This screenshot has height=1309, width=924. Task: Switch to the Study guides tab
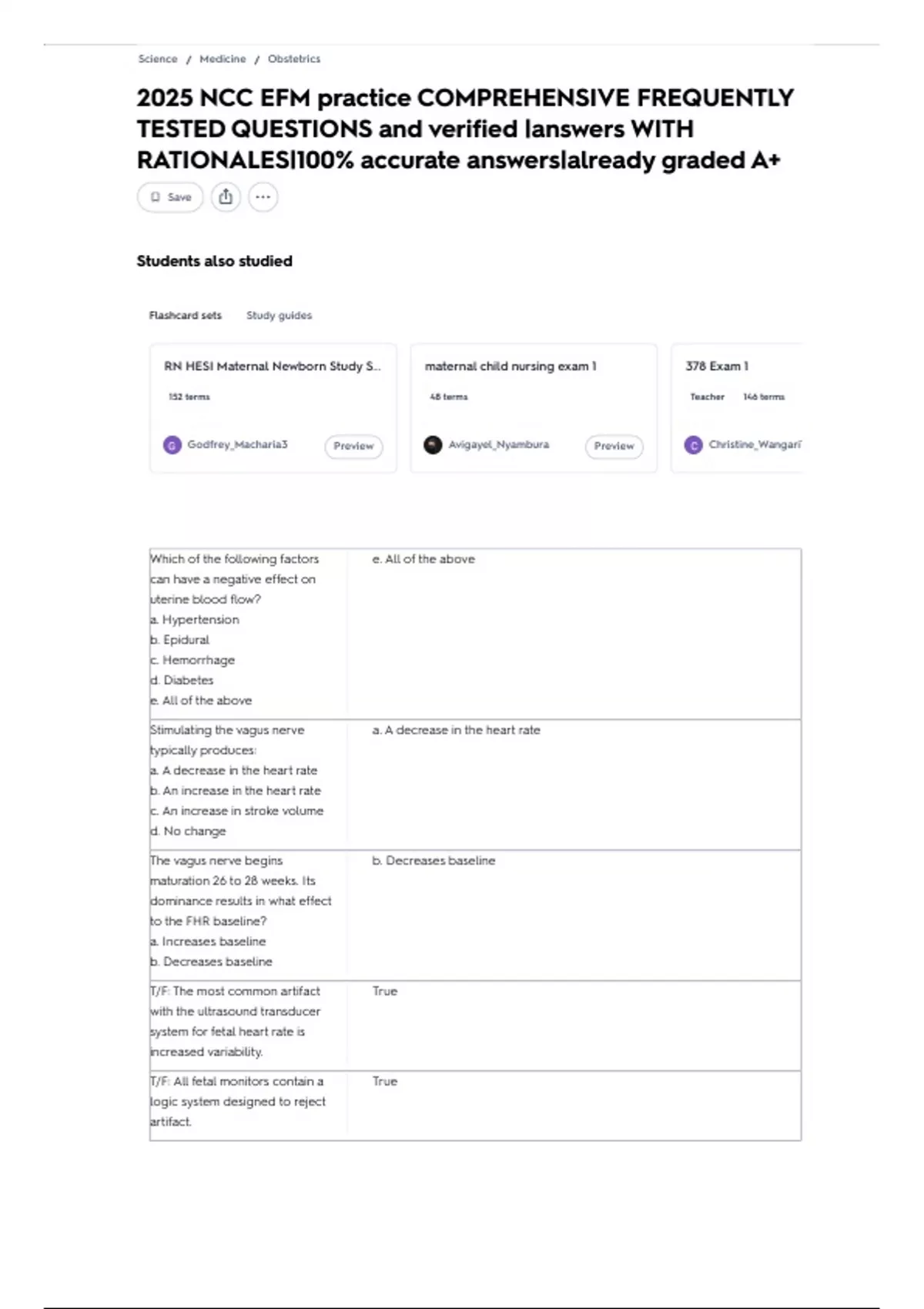pos(279,316)
